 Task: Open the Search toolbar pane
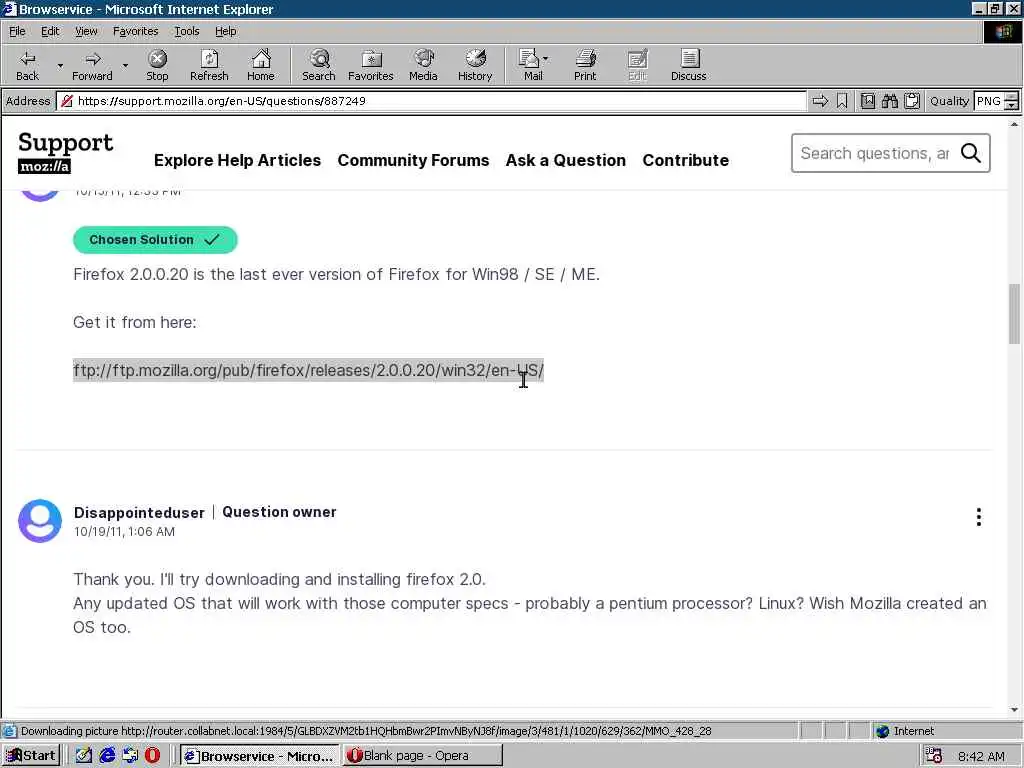(319, 65)
